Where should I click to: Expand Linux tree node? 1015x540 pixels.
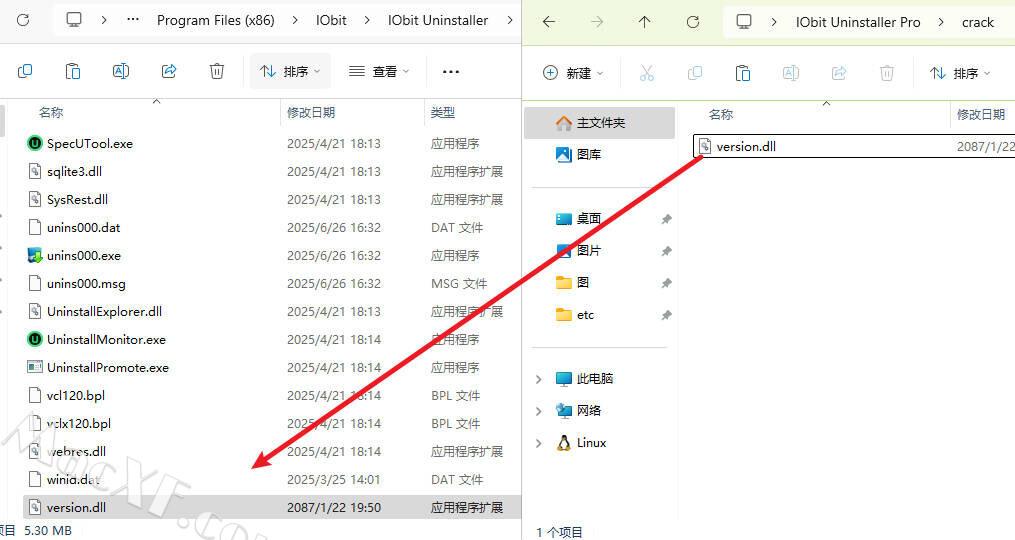[x=539, y=443]
